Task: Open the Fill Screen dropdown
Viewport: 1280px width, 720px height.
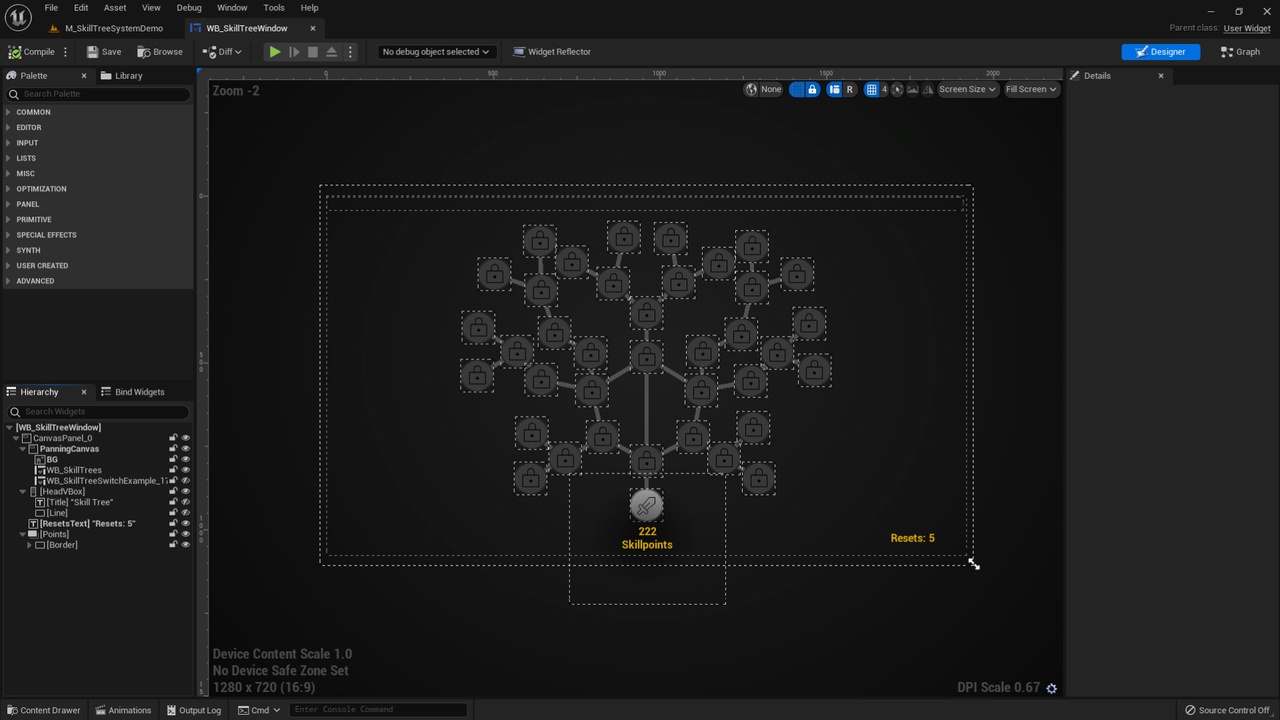Action: 1030,89
